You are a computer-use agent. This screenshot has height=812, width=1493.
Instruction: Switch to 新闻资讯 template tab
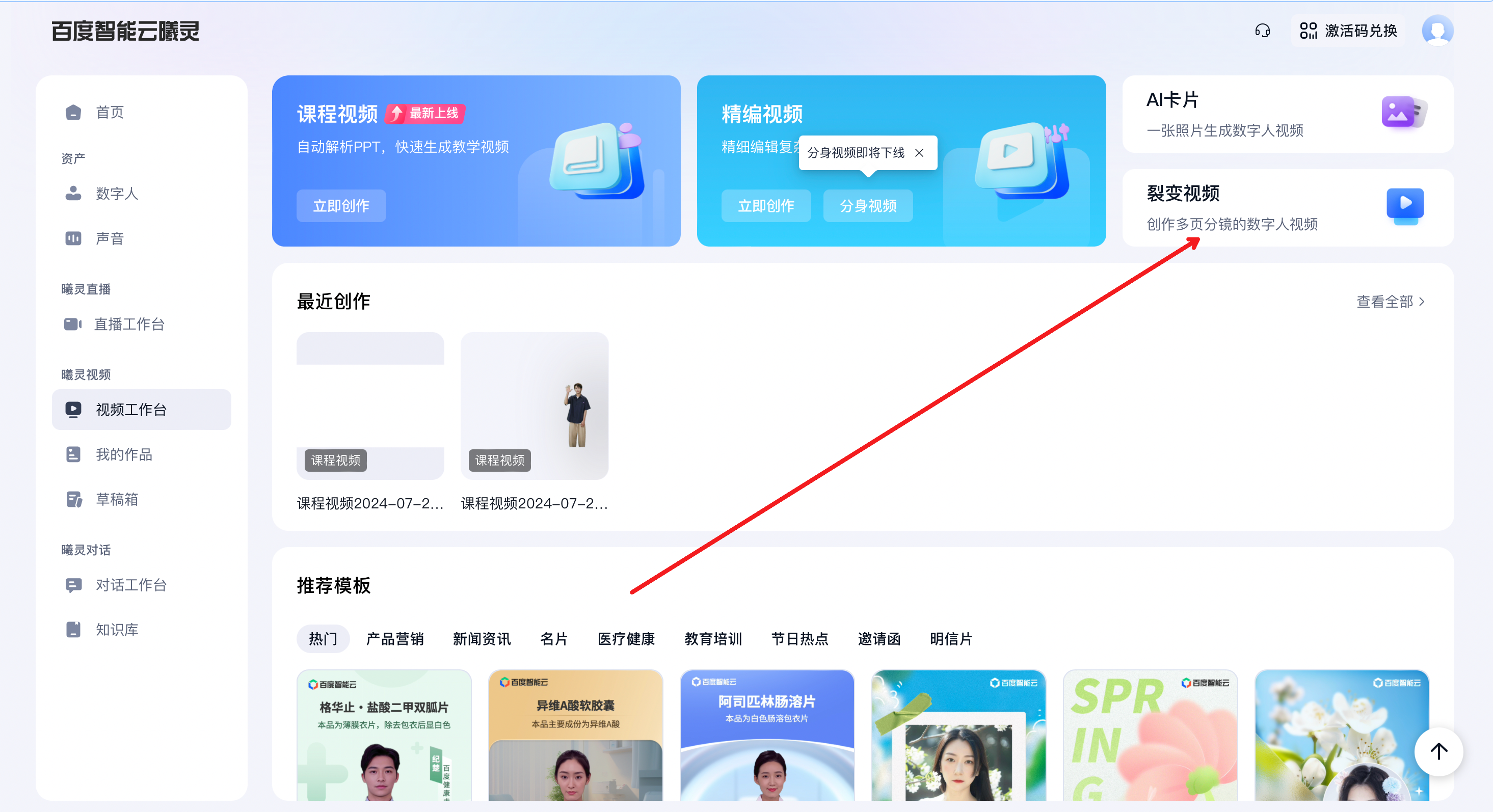point(482,639)
